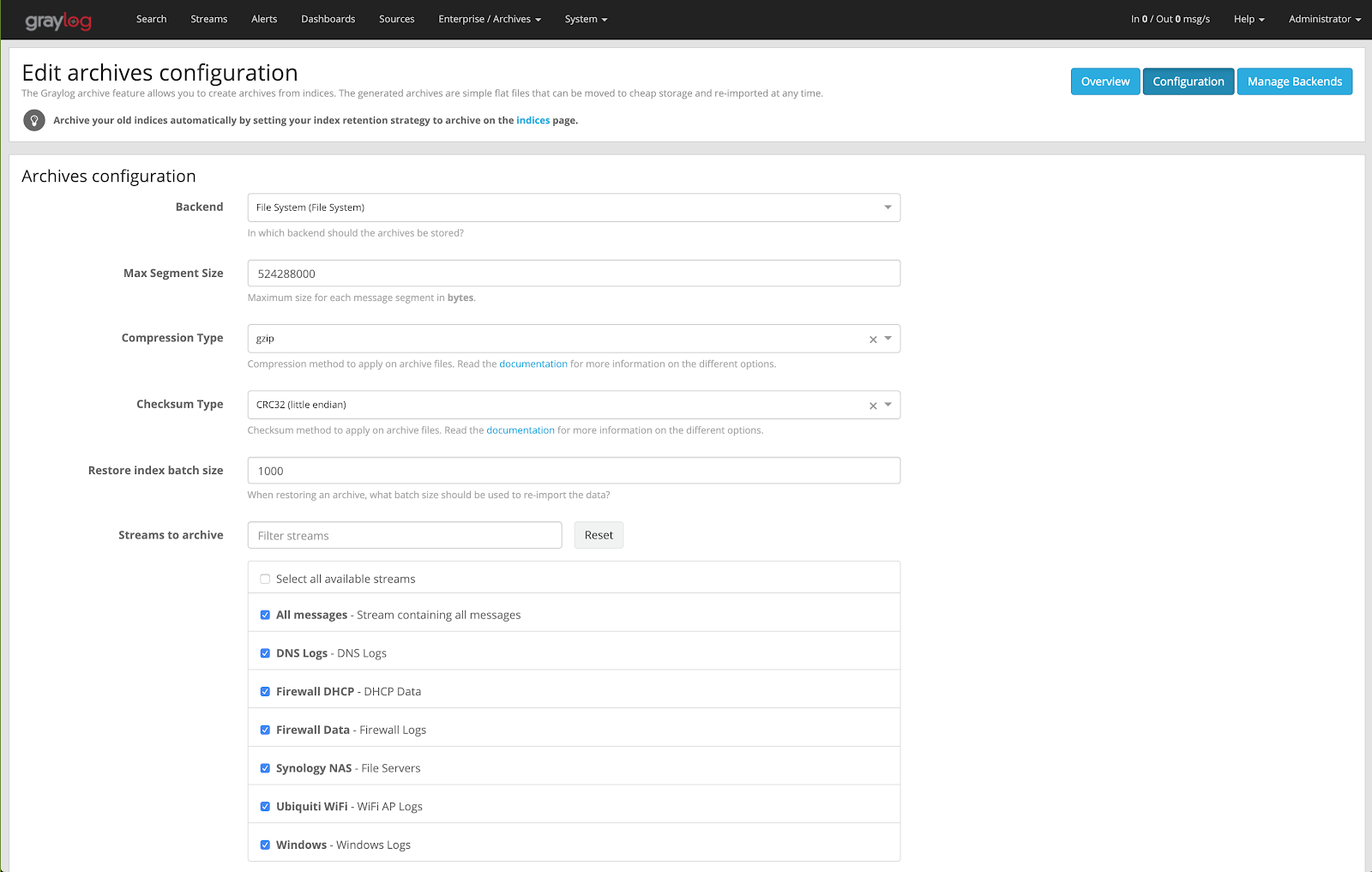Click the Reset button next to stream filter

coord(598,534)
